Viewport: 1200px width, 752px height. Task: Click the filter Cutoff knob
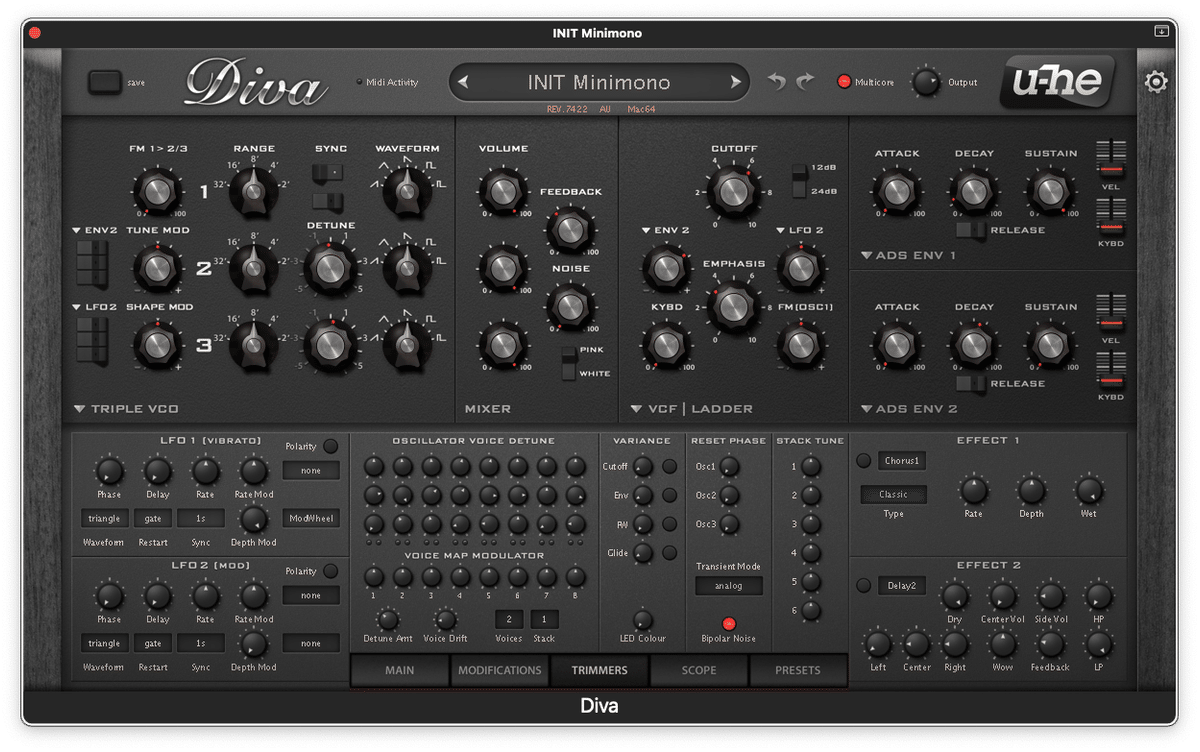tap(733, 190)
